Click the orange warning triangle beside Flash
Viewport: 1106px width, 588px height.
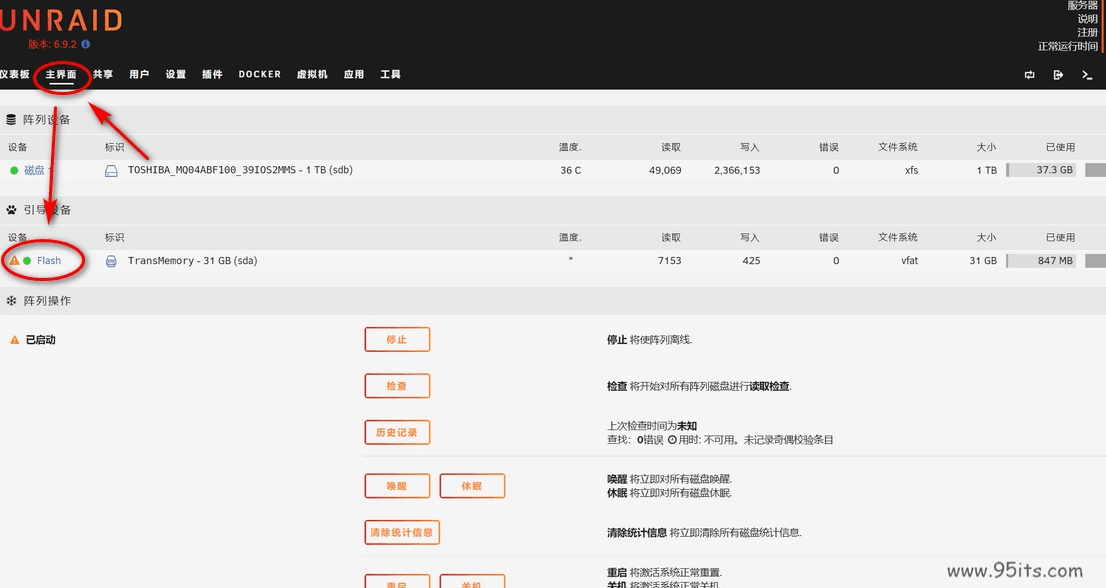(x=14, y=261)
